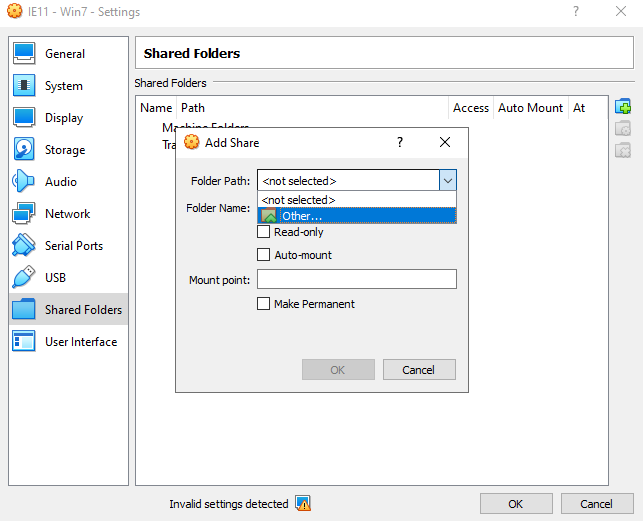The width and height of the screenshot is (643, 521).
Task: Click the add new shared folder icon
Action: [x=623, y=107]
